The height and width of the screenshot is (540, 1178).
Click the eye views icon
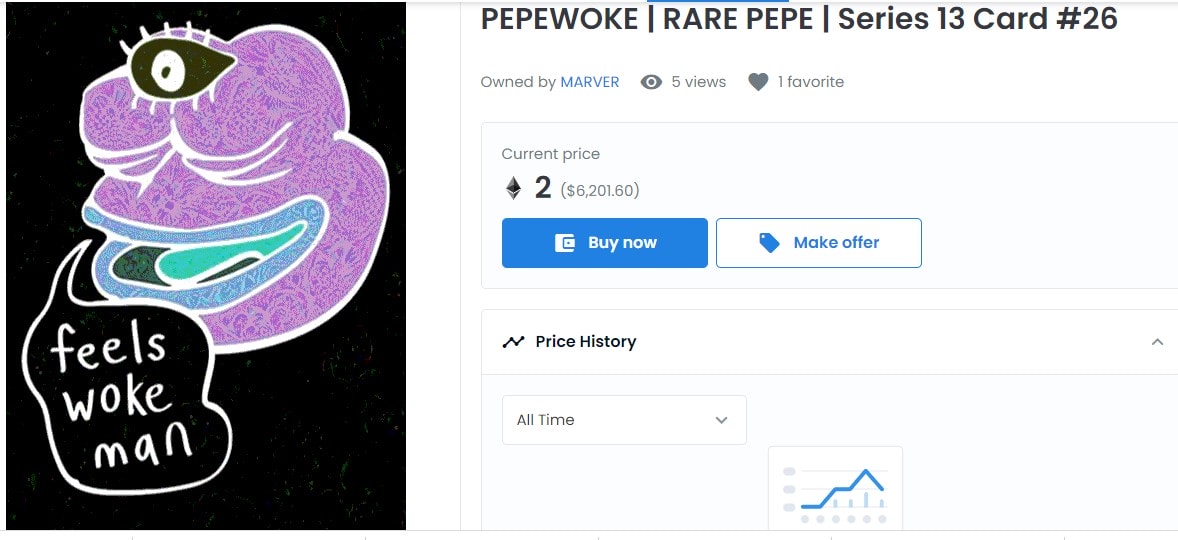pos(651,82)
